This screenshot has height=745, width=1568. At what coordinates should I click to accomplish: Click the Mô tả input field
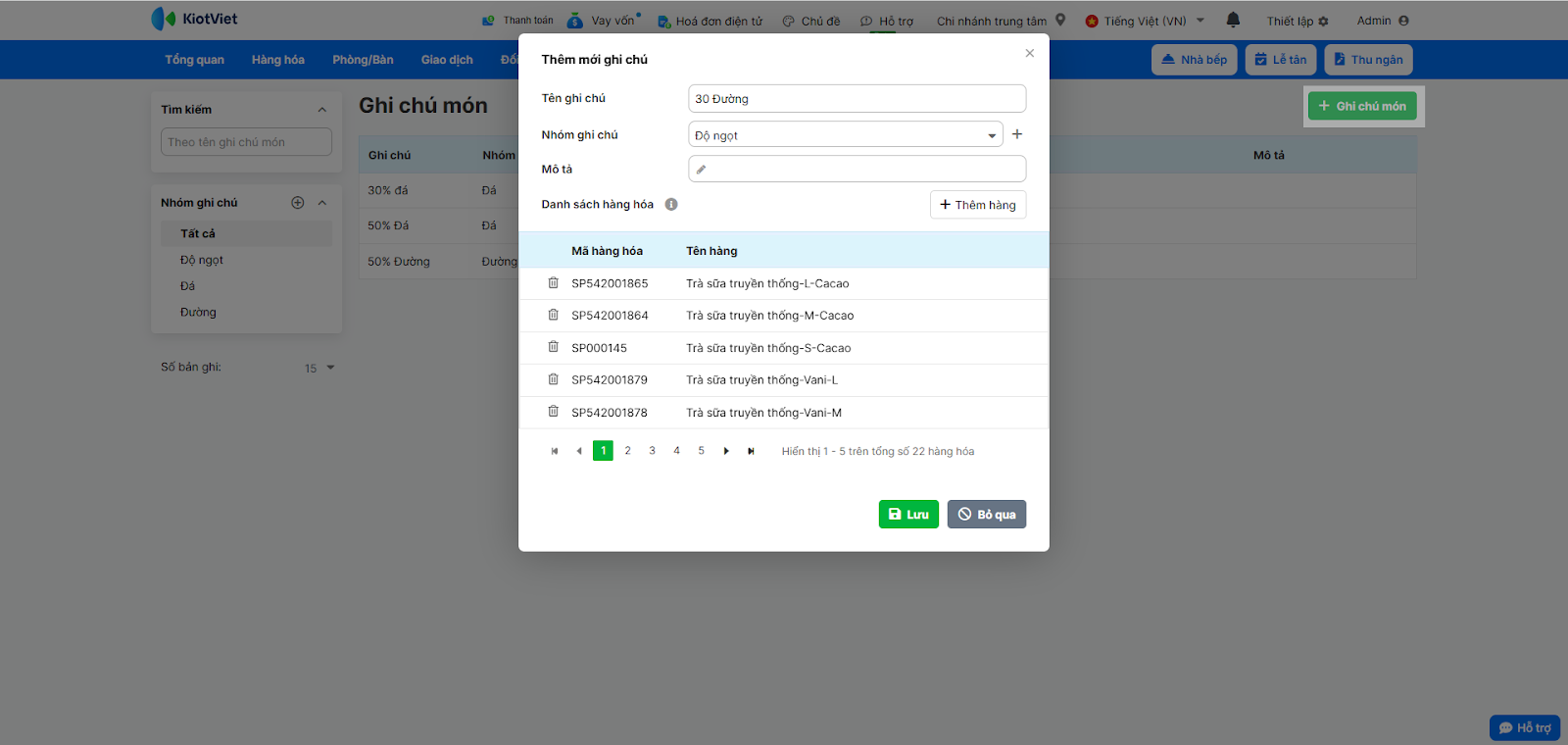857,169
